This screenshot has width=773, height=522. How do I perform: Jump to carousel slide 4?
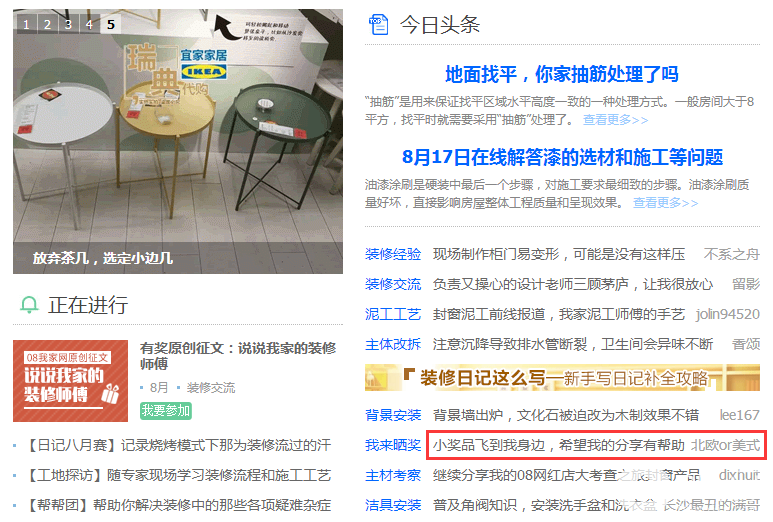(90, 24)
